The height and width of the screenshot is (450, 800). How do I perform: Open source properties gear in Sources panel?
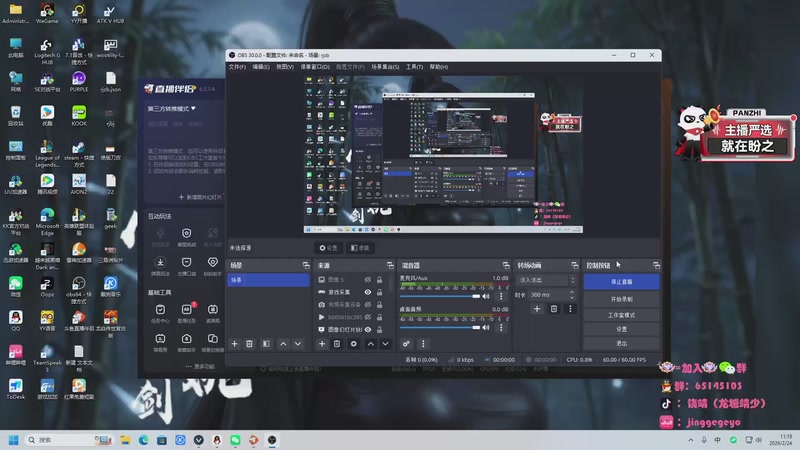[x=354, y=344]
